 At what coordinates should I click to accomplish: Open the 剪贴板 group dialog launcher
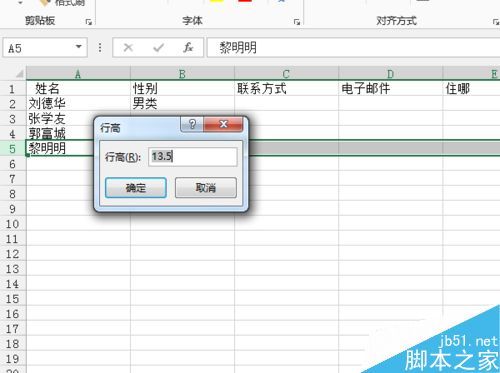(x=89, y=22)
